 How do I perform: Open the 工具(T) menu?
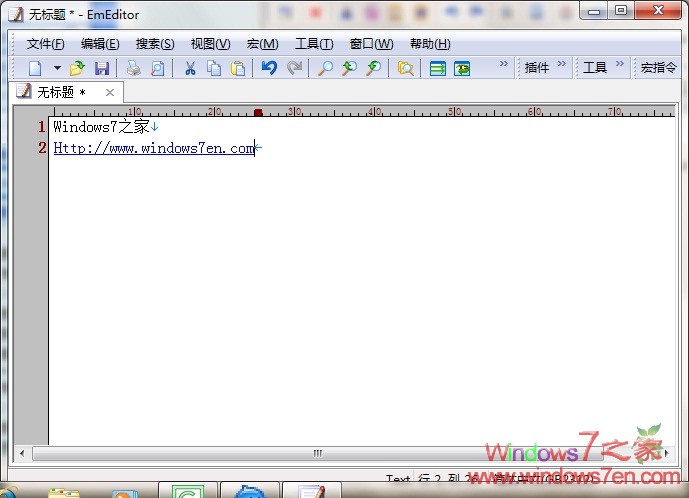coord(314,44)
